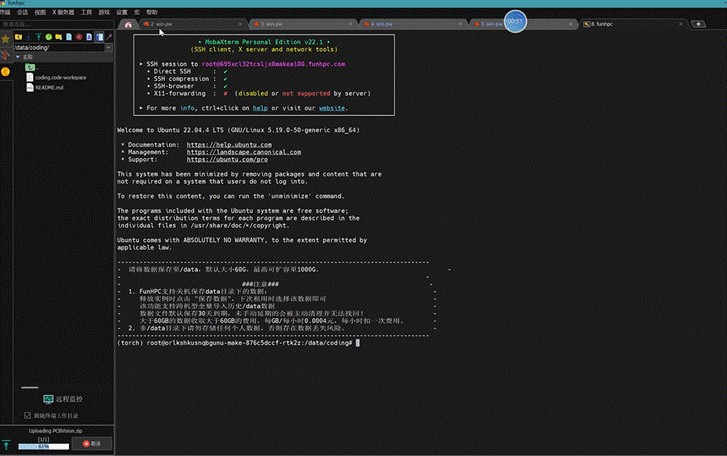This screenshot has width=727, height=456.
Task: Open the https://help.ubuntu.com link
Action: (229, 145)
